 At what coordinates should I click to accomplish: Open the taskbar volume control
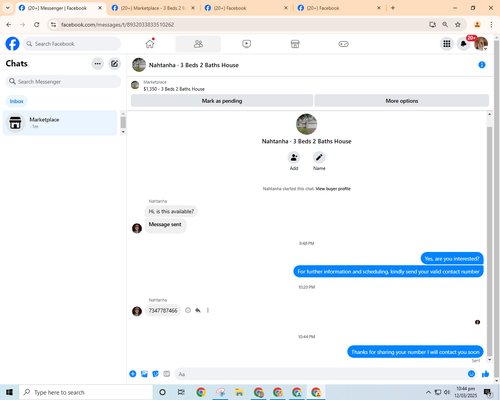447,392
